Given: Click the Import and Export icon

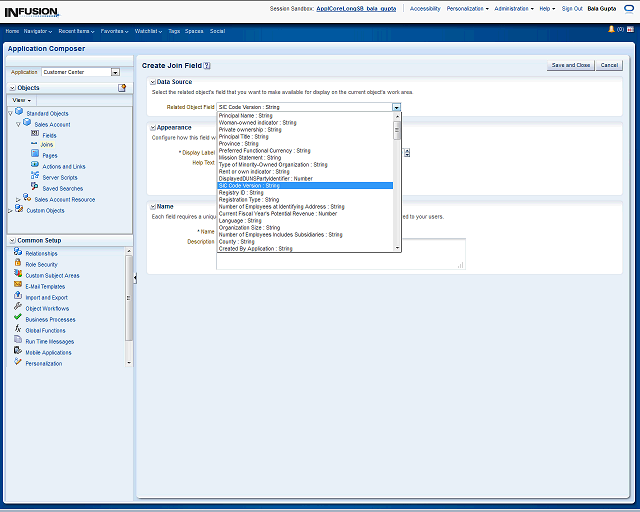Looking at the screenshot, I should click(x=18, y=297).
